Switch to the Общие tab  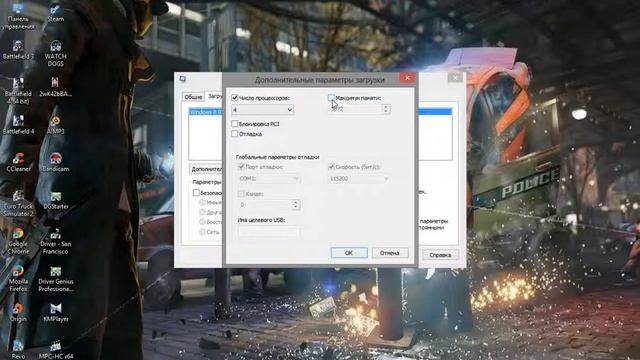pyautogui.click(x=193, y=97)
